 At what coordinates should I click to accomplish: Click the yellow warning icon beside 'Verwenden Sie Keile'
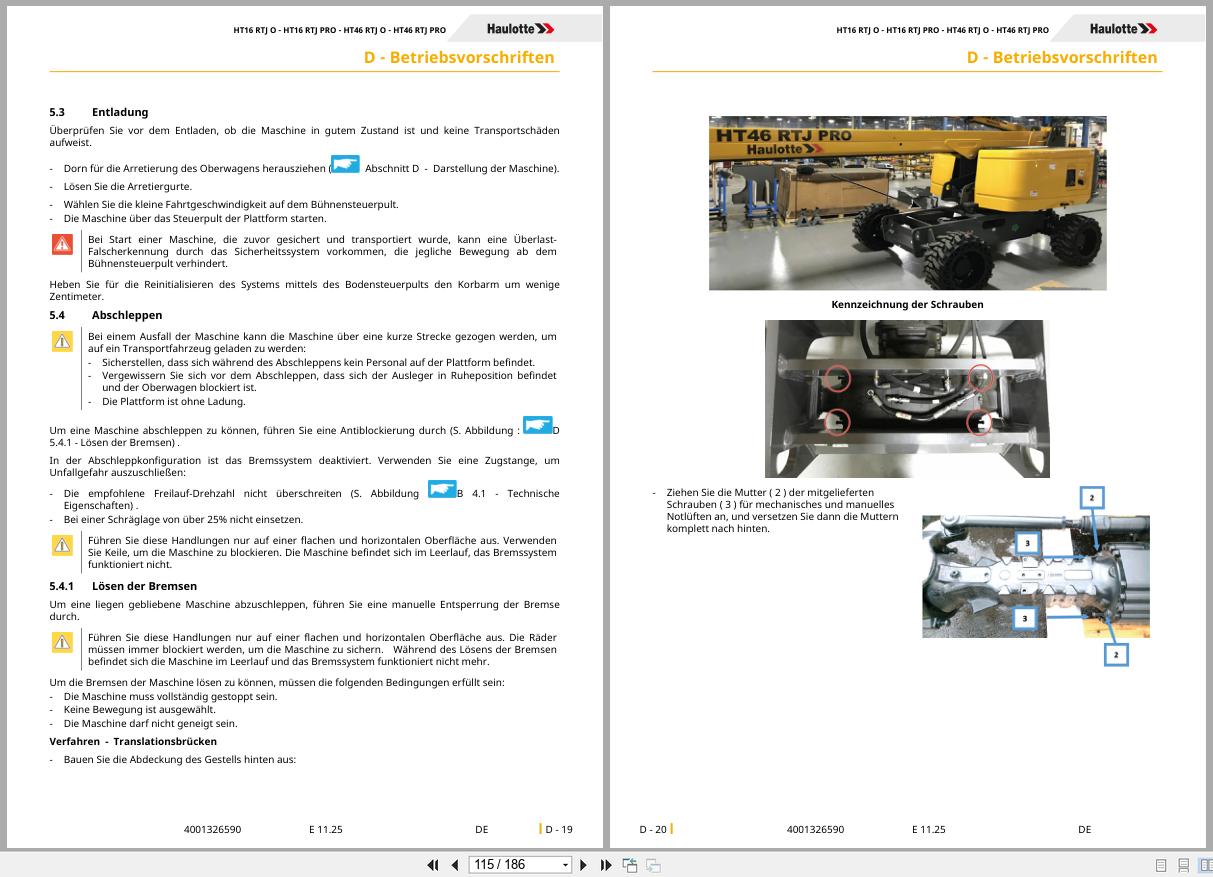tap(63, 545)
